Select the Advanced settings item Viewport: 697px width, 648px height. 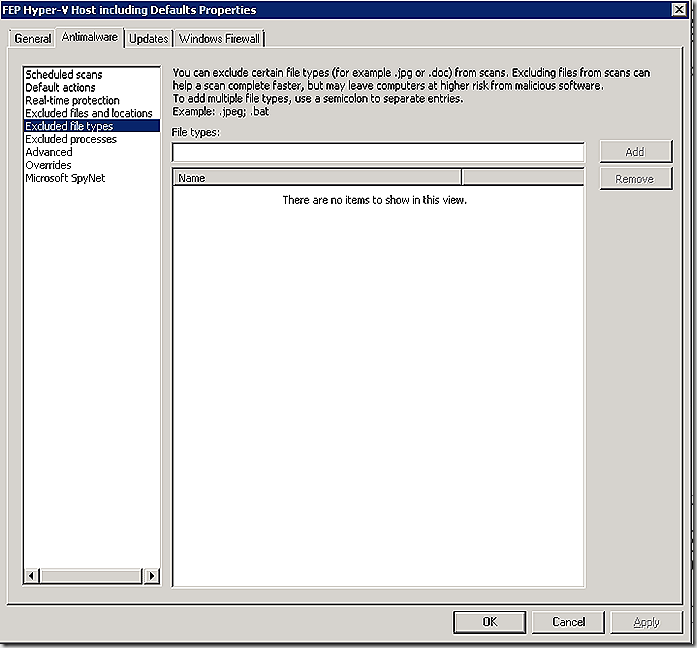coord(92,152)
